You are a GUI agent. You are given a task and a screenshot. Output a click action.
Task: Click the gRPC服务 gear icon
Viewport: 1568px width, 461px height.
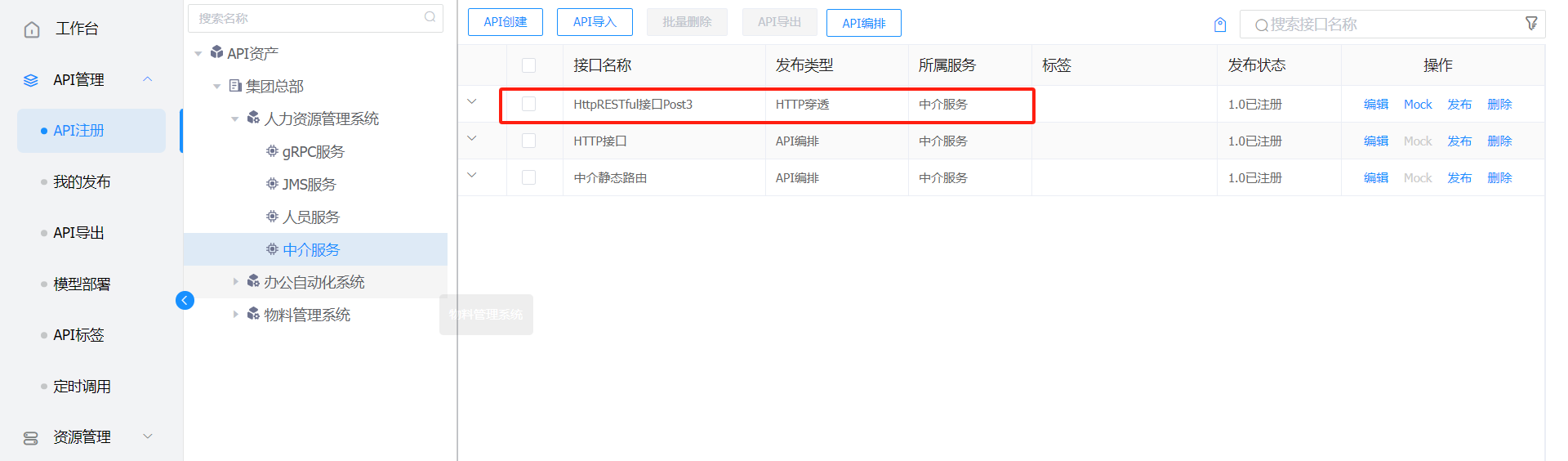272,150
